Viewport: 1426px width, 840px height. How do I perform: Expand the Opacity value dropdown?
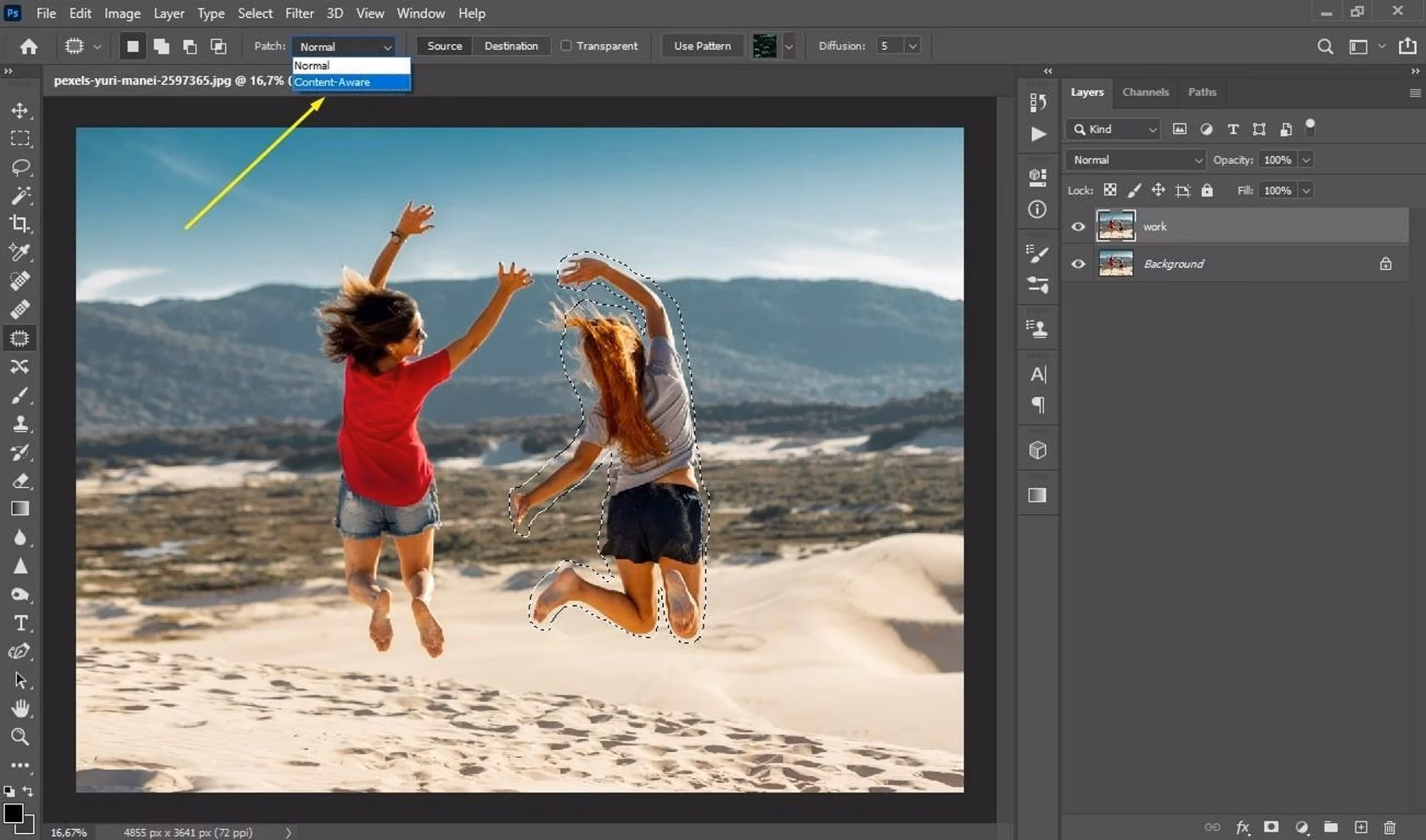click(1305, 160)
